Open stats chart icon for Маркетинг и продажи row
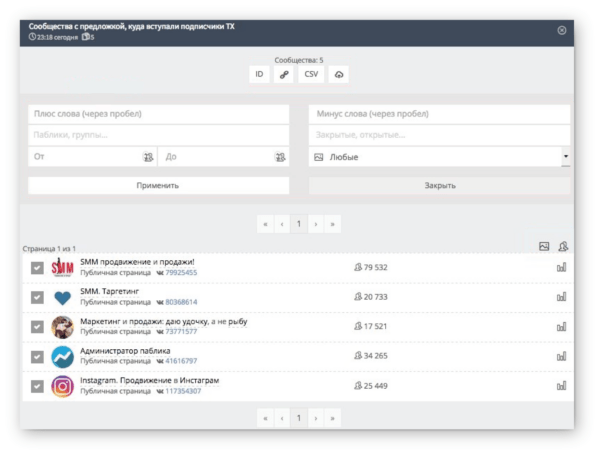600x455 pixels. (561, 327)
